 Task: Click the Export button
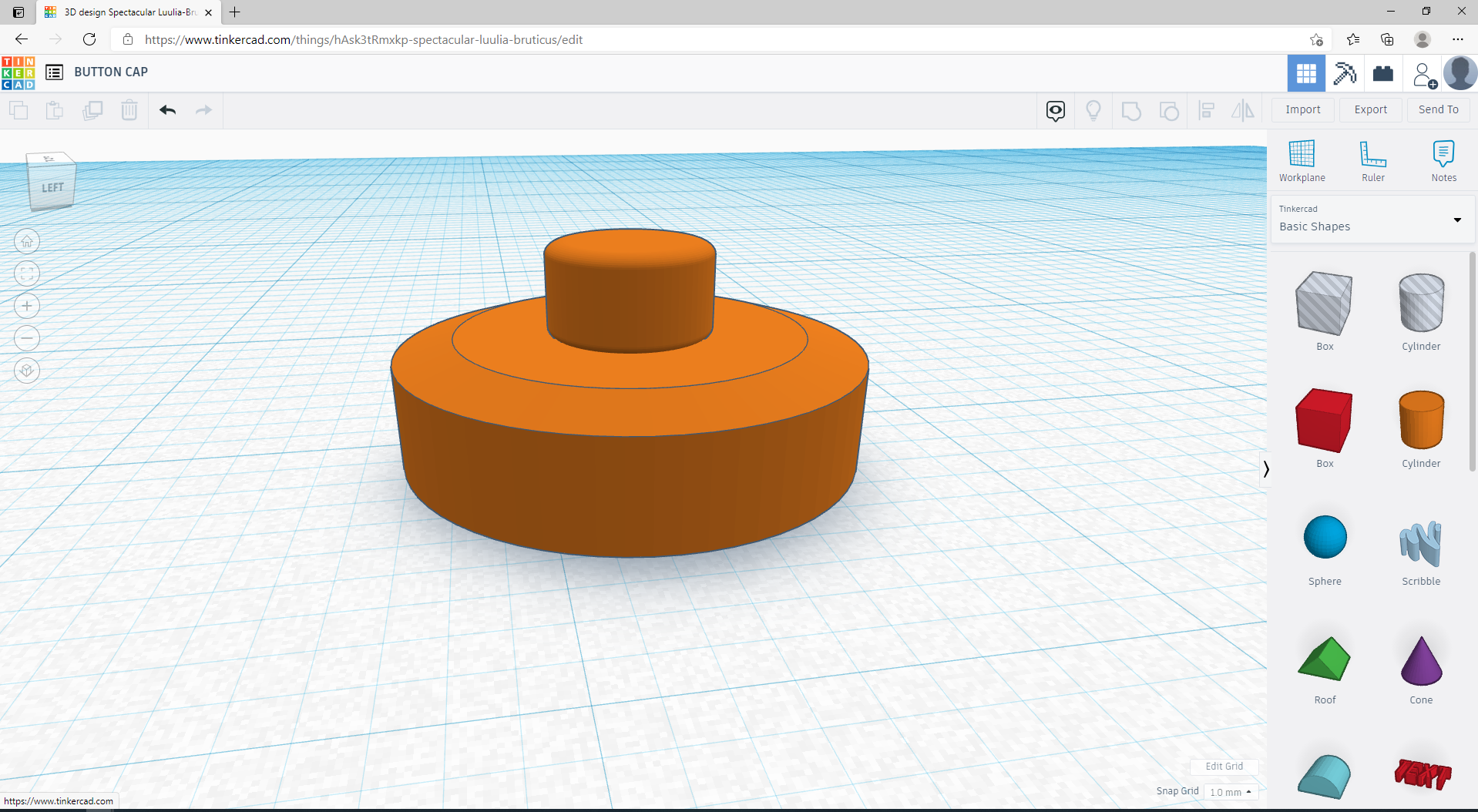pyautogui.click(x=1371, y=109)
